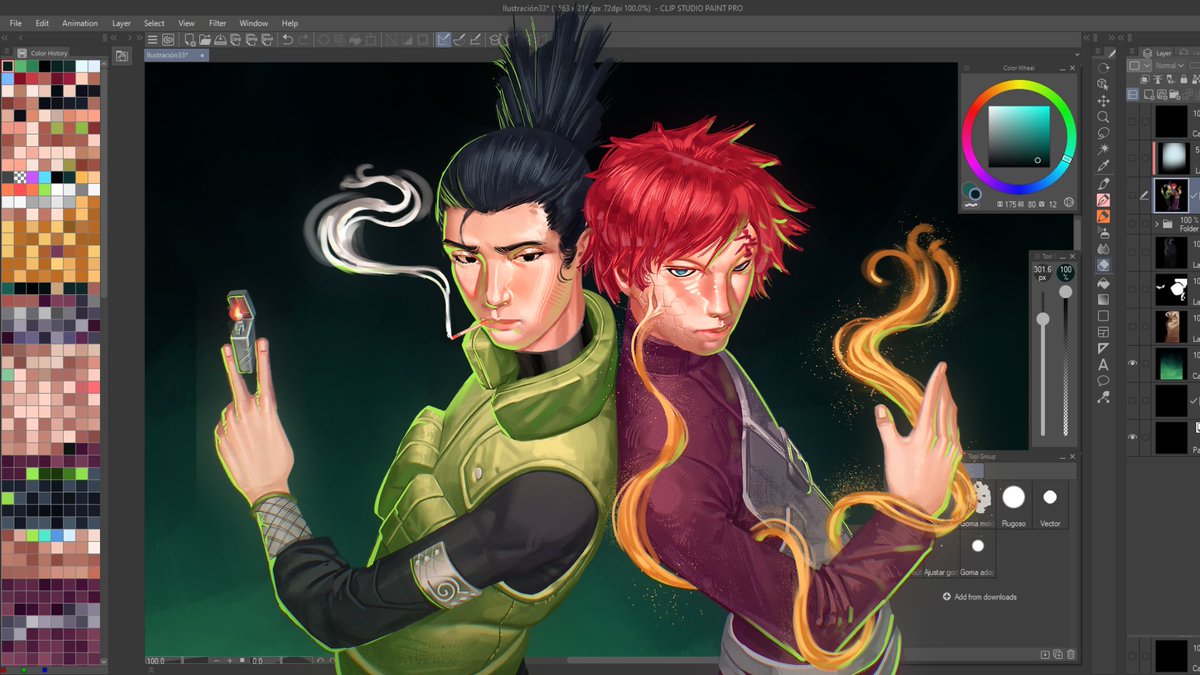Select the Fill bucket tool
Viewport: 1200px width, 675px height.
point(1103,283)
